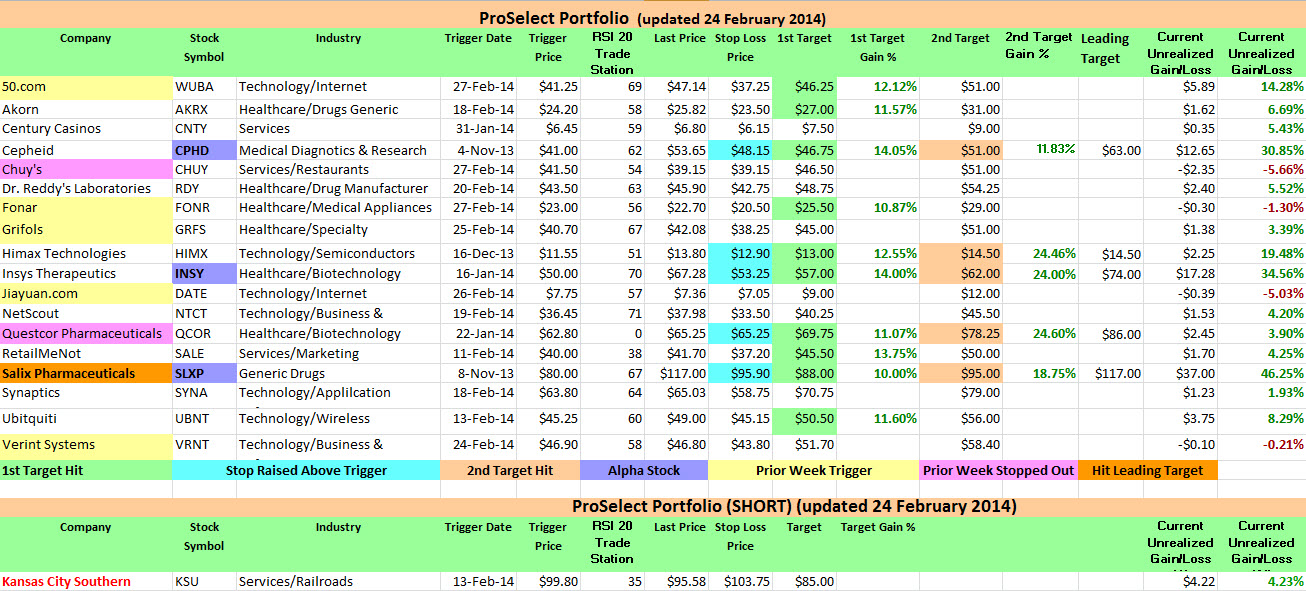The height and width of the screenshot is (591, 1306).
Task: Select the Kansas City Southern cell
Action: 86,581
